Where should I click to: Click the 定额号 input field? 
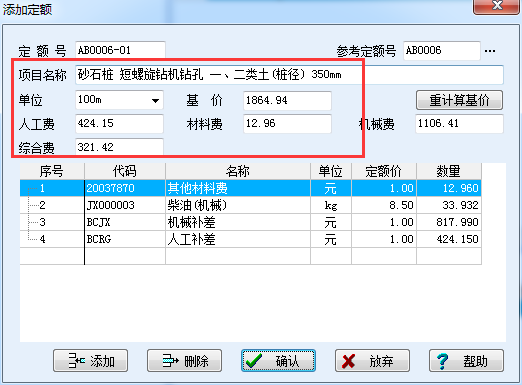[x=120, y=51]
